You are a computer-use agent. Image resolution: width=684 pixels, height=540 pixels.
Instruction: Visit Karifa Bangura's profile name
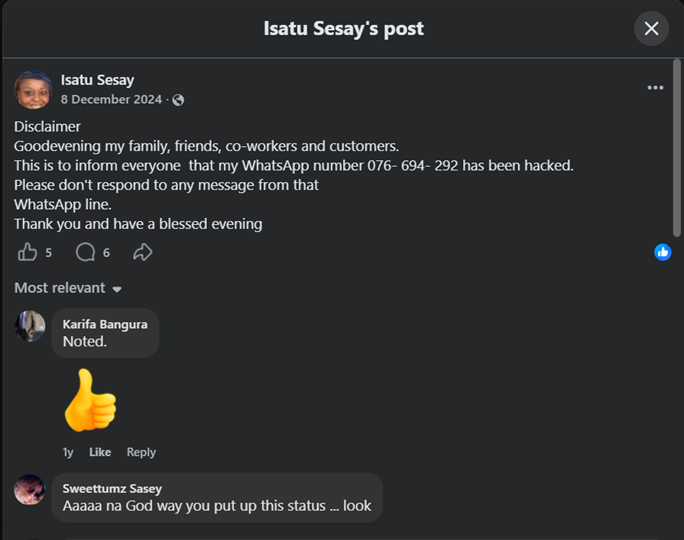pyautogui.click(x=105, y=325)
